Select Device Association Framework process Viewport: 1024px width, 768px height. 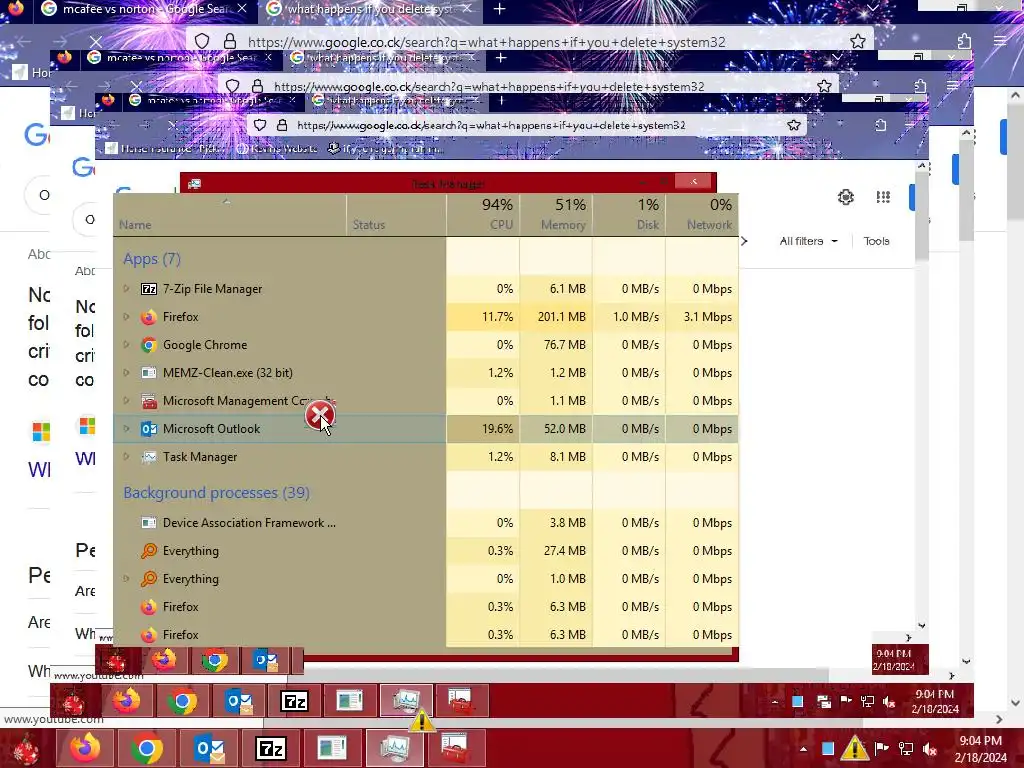[426, 522]
